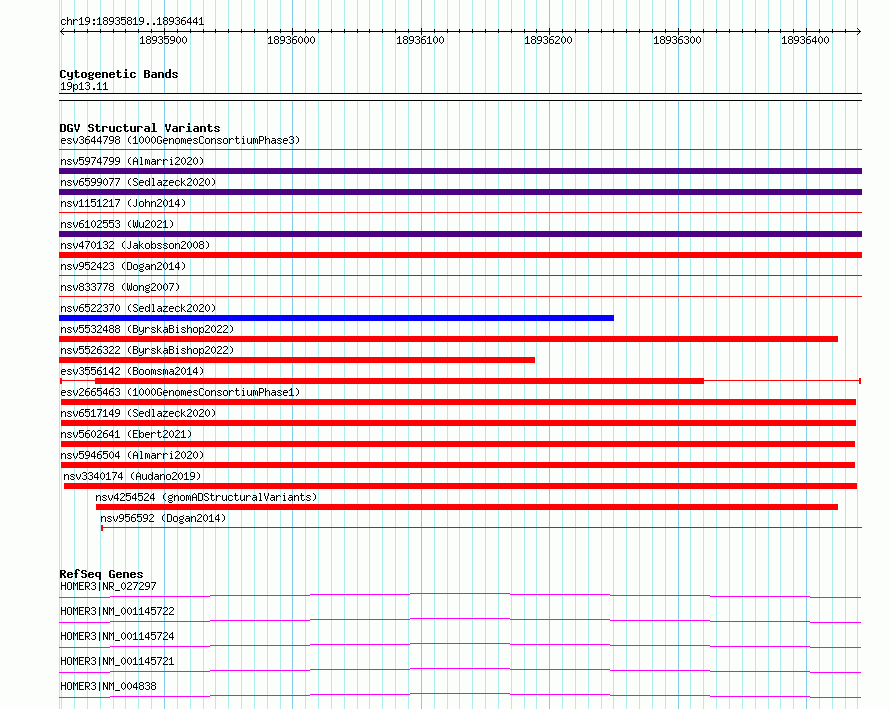This screenshot has height=709, width=890.
Task: Select the HOMER3|NM_004838 transcript label
Action: point(108,686)
